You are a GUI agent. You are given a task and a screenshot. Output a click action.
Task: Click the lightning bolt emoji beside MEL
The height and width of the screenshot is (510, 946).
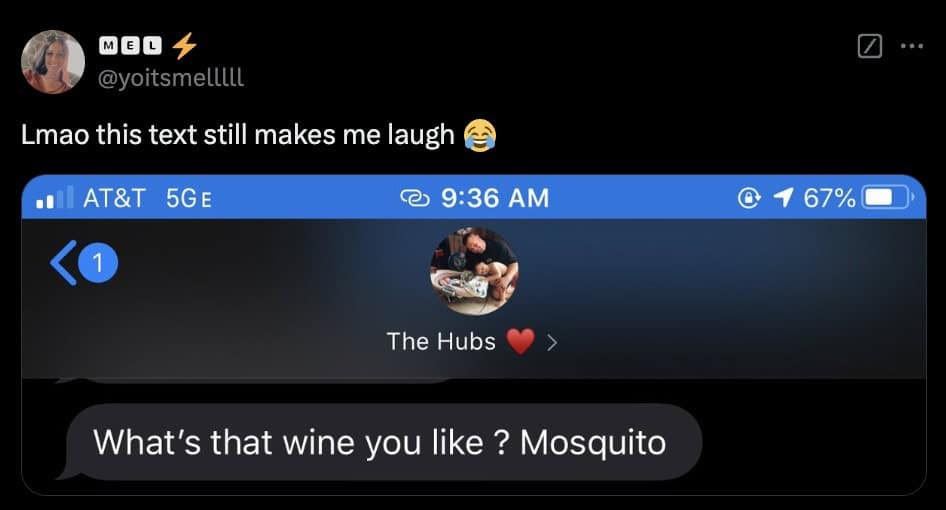point(184,45)
